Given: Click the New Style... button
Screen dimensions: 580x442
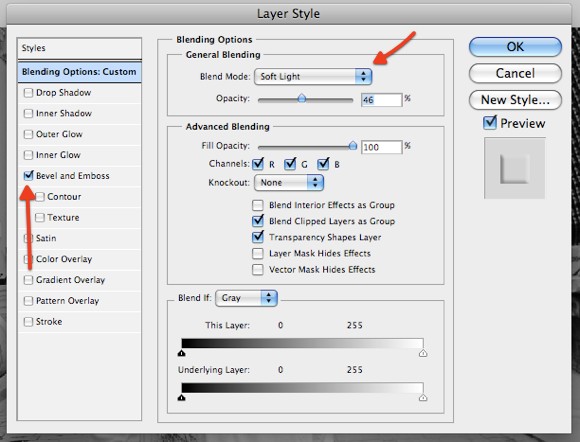Looking at the screenshot, I should pyautogui.click(x=515, y=100).
